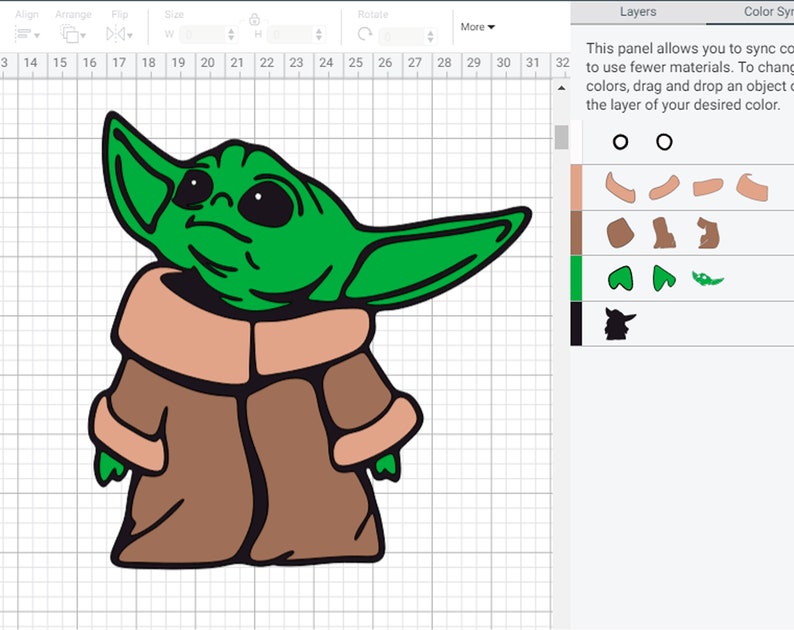Select the black silhouette layer thumbnail
The width and height of the screenshot is (794, 630).
(620, 324)
